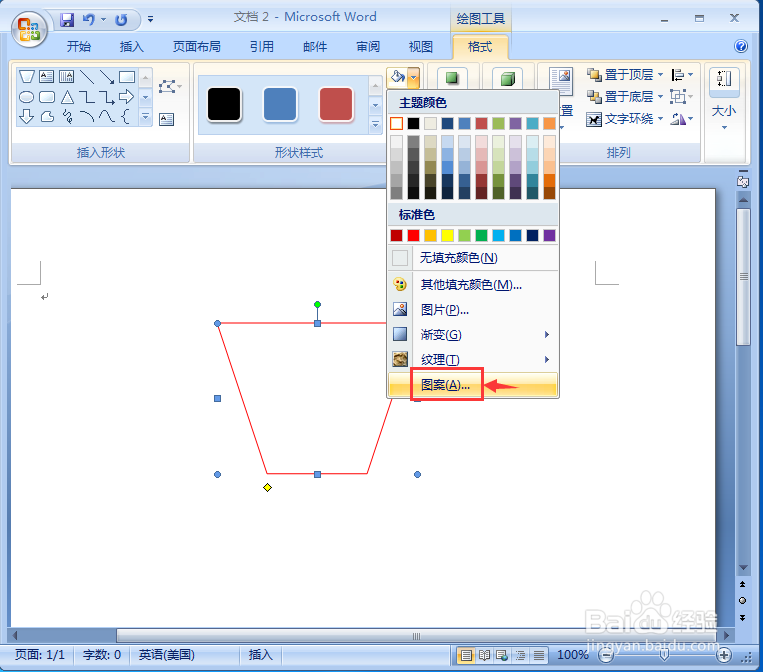
Task: Select the isosceles triangle shape
Action: click(x=67, y=97)
